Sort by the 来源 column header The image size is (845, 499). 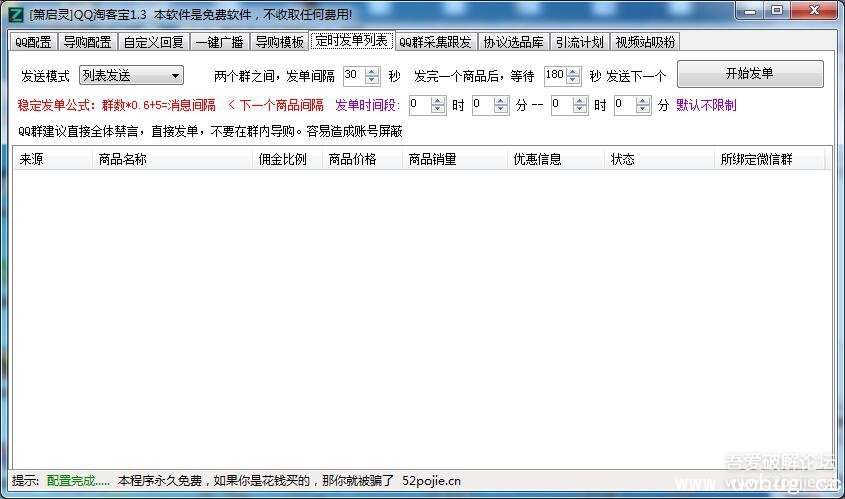click(x=53, y=159)
